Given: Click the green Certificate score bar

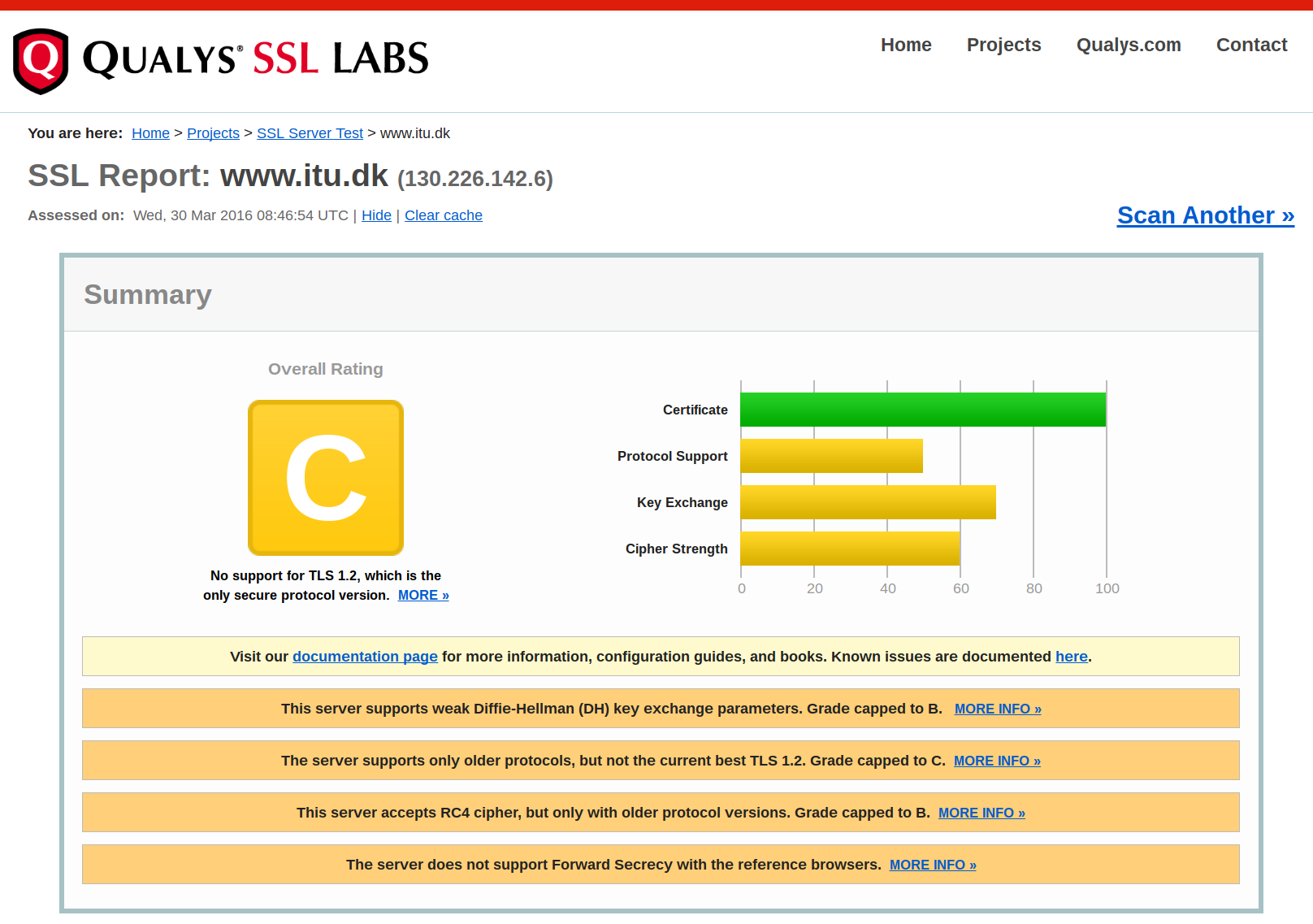Looking at the screenshot, I should (x=922, y=410).
